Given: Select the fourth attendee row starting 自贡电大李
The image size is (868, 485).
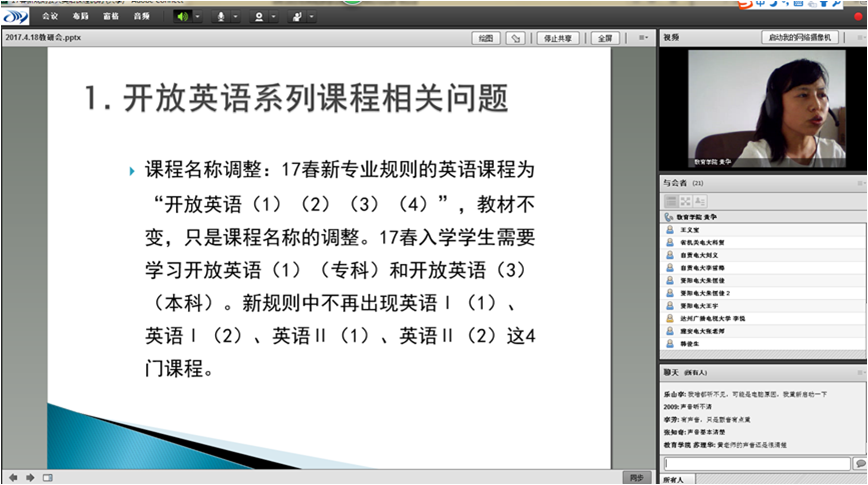Looking at the screenshot, I should [763, 268].
